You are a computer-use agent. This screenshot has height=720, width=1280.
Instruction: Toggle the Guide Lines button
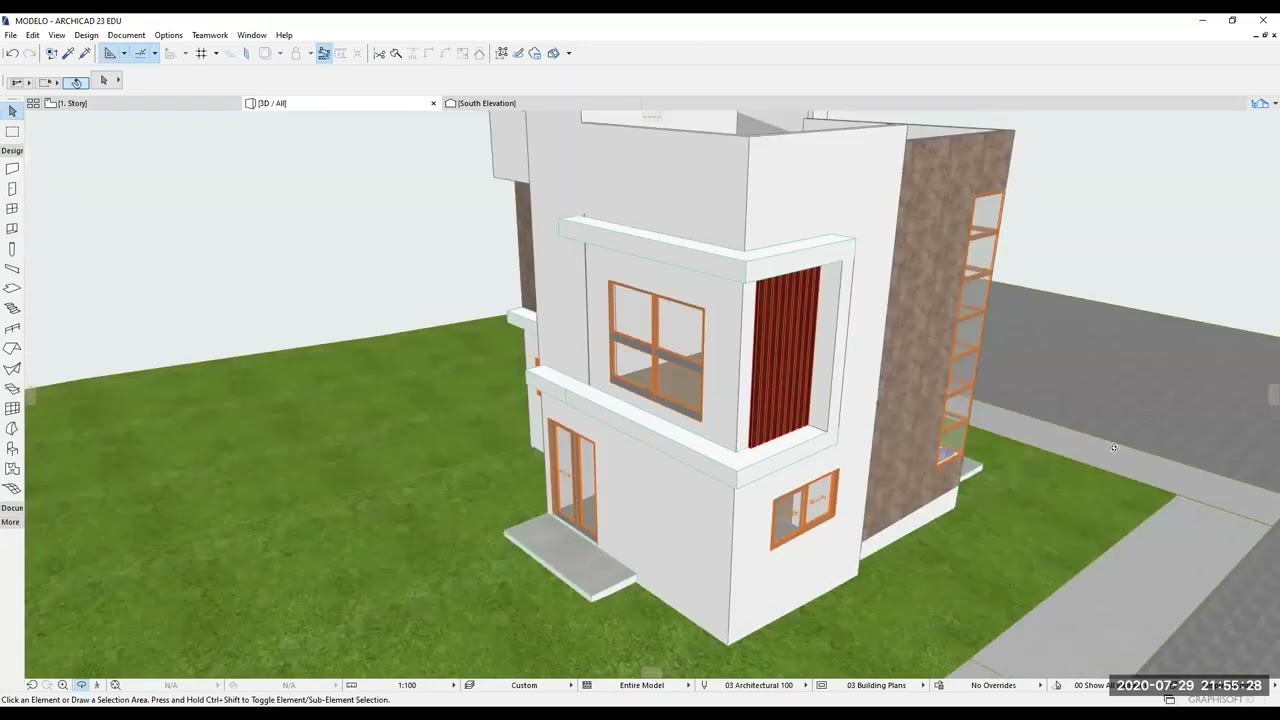pyautogui.click(x=110, y=53)
